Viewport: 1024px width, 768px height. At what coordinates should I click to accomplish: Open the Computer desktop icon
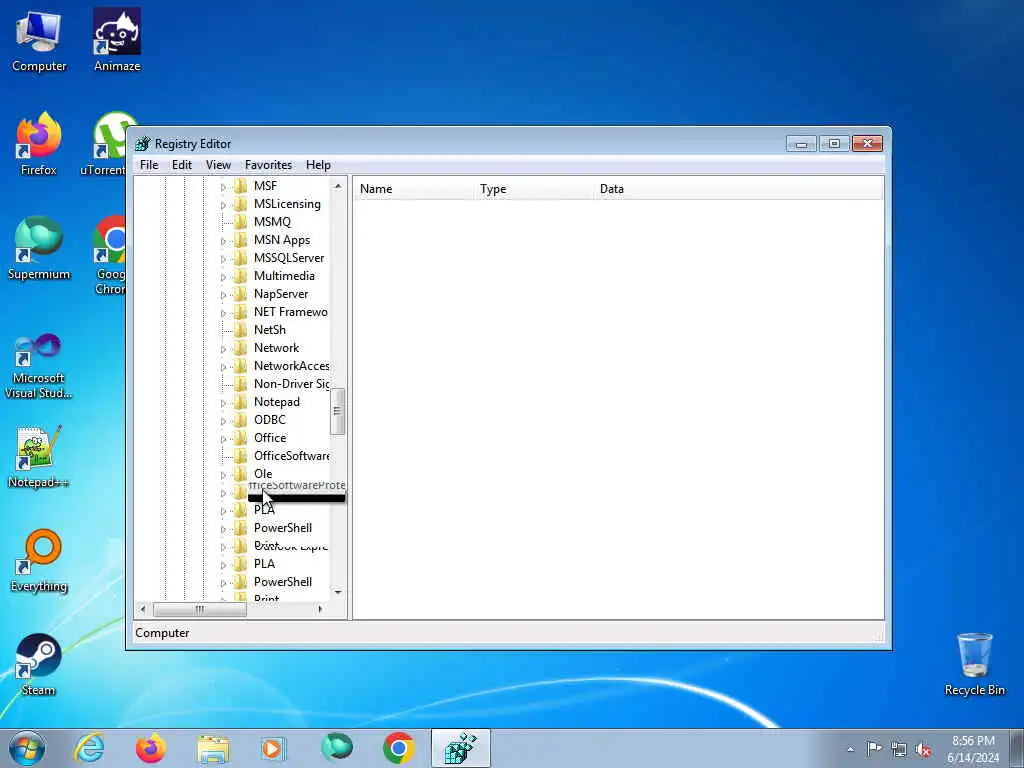click(x=39, y=40)
